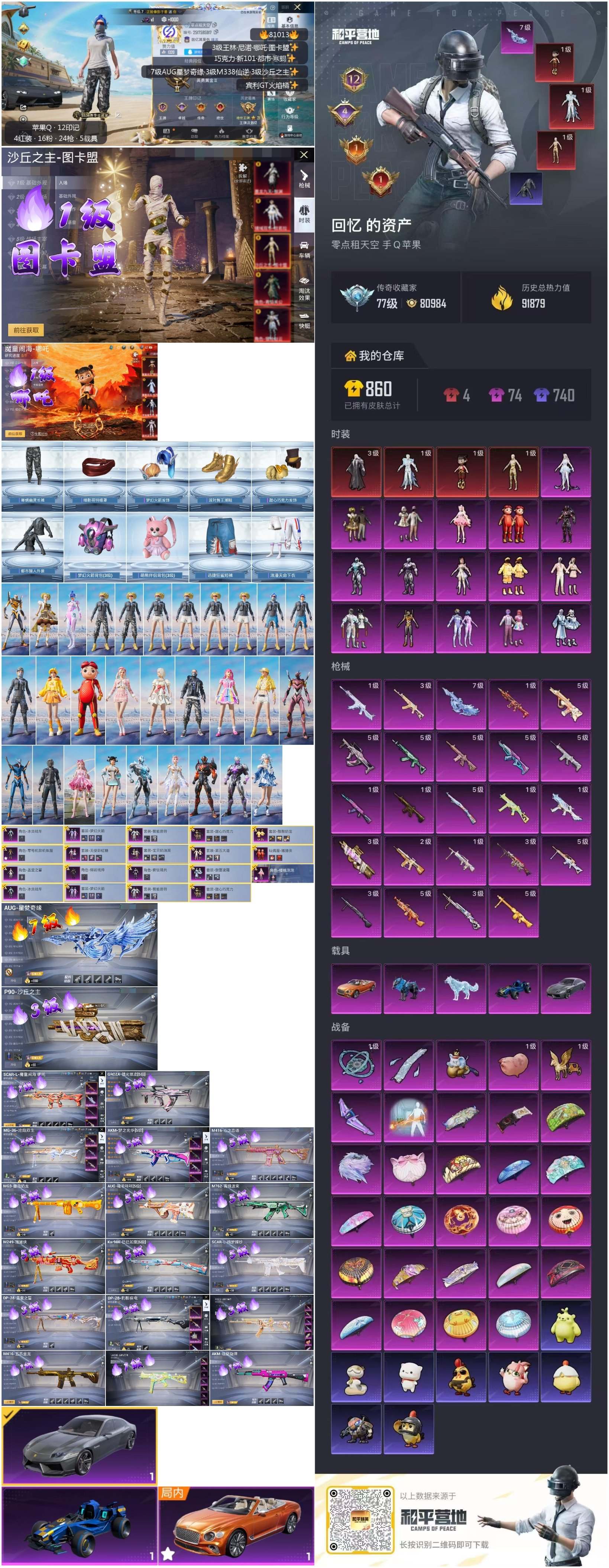Screen dimensions: 609x1568
Task: Select the 车辆 tab in the 沙丘之主 panel
Action: coord(304,250)
